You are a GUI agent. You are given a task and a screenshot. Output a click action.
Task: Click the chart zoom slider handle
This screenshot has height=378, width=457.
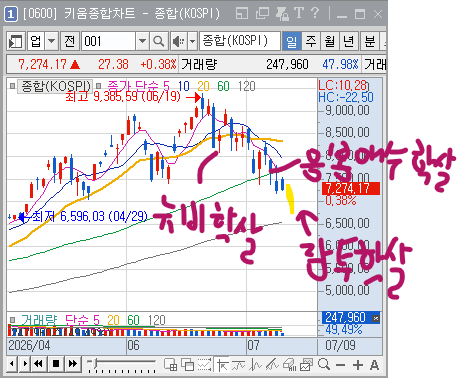pos(95,362)
